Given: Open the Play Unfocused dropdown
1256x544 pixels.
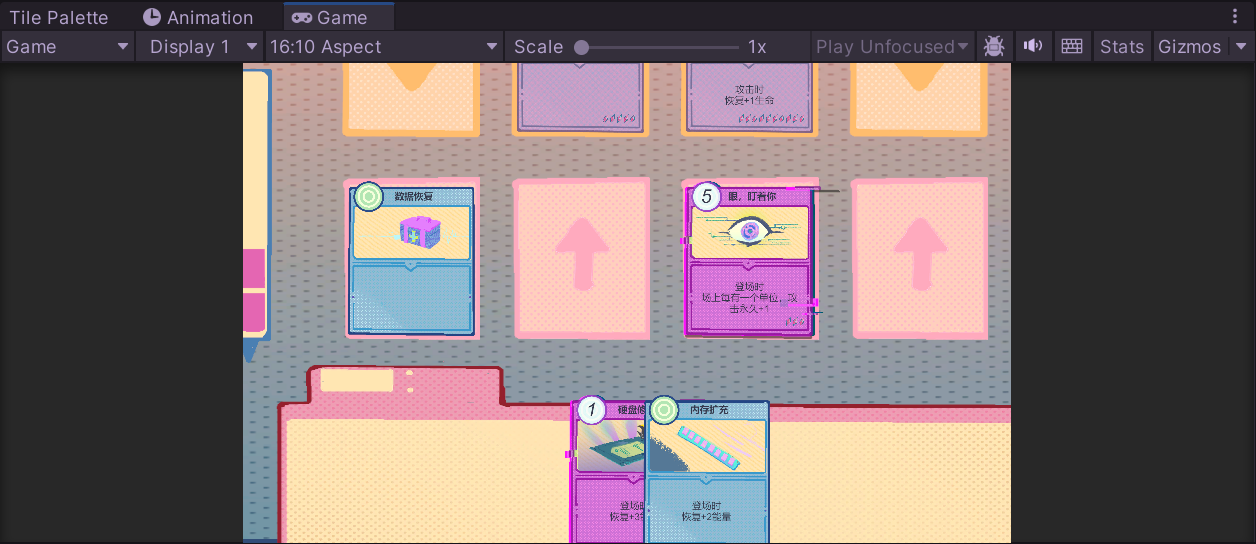Looking at the screenshot, I should coord(892,47).
